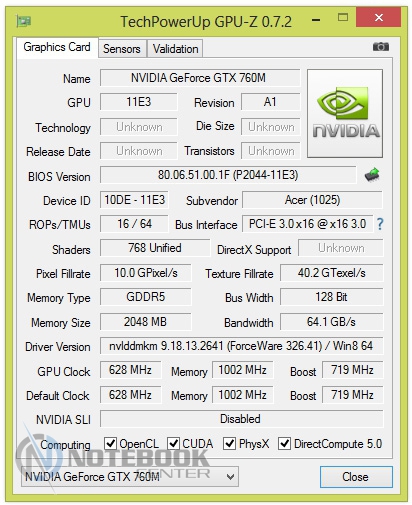Click the Bus Interface question mark

[380, 224]
